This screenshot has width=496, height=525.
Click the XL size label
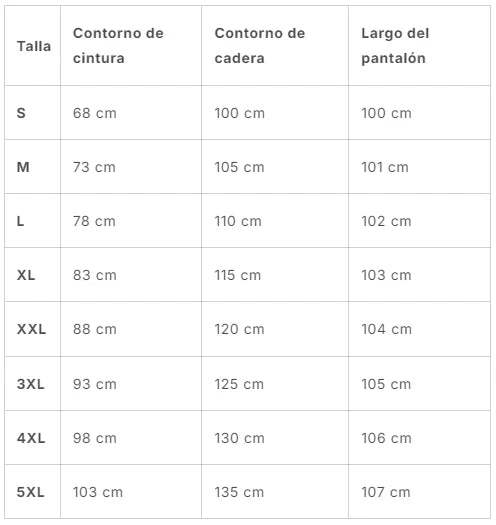tap(26, 275)
